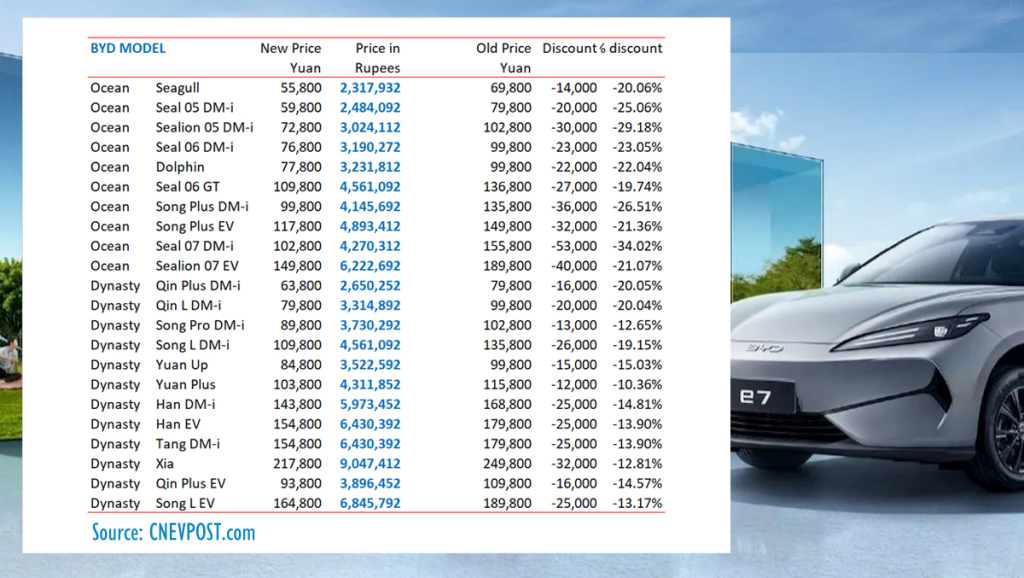Image resolution: width=1024 pixels, height=578 pixels.
Task: Select the "55,800" new price for Seagull
Action: pos(301,88)
